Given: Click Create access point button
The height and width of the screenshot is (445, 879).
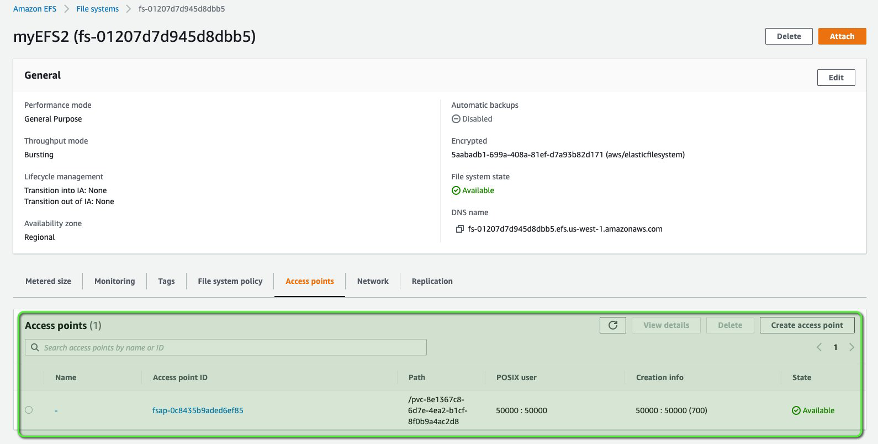Looking at the screenshot, I should (807, 325).
